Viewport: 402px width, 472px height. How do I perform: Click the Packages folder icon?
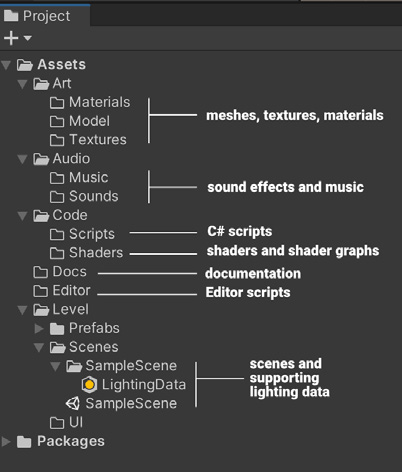point(24,442)
